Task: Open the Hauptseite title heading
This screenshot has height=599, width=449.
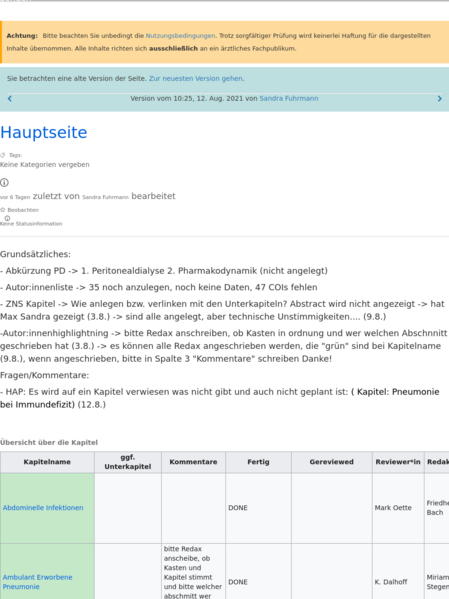Action: pyautogui.click(x=44, y=132)
